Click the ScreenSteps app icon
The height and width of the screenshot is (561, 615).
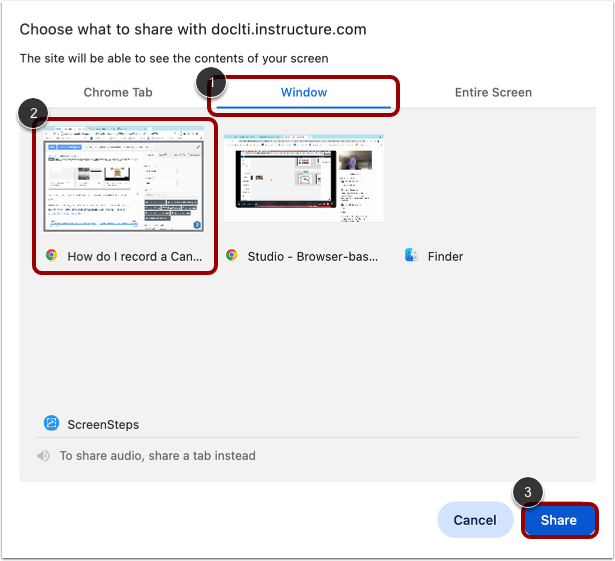point(51,423)
